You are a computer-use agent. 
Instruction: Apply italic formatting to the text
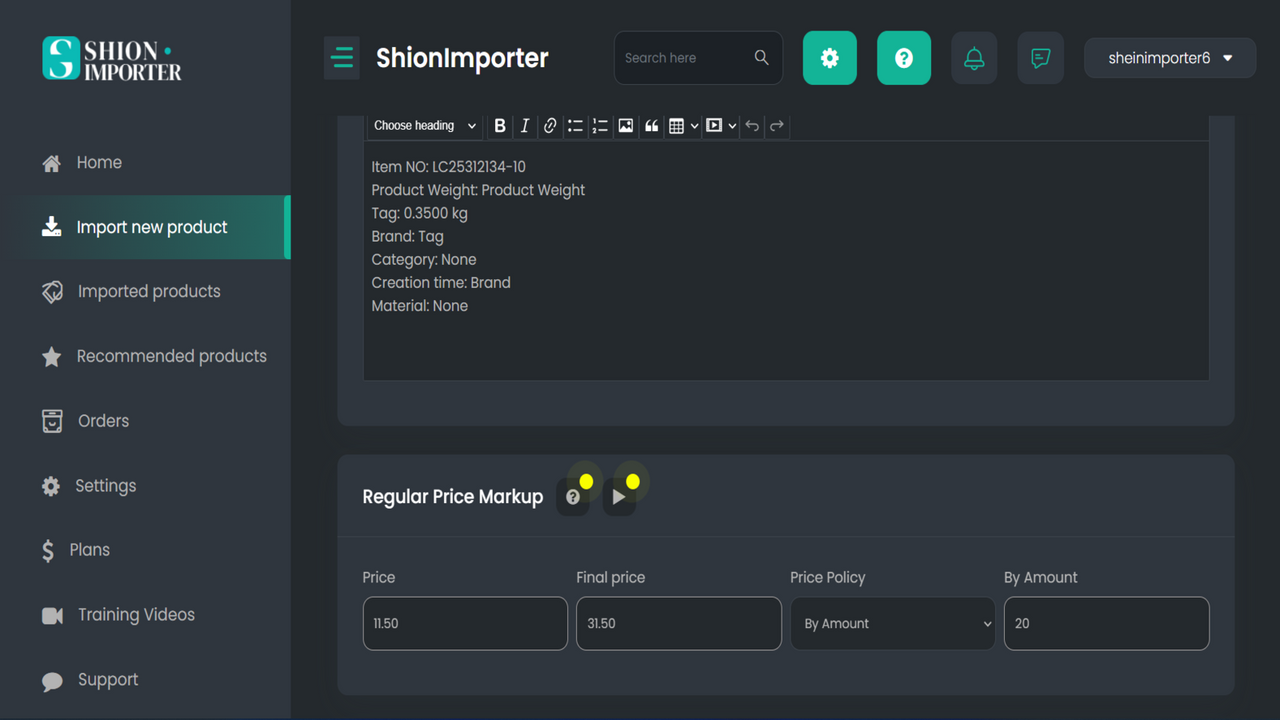click(524, 125)
